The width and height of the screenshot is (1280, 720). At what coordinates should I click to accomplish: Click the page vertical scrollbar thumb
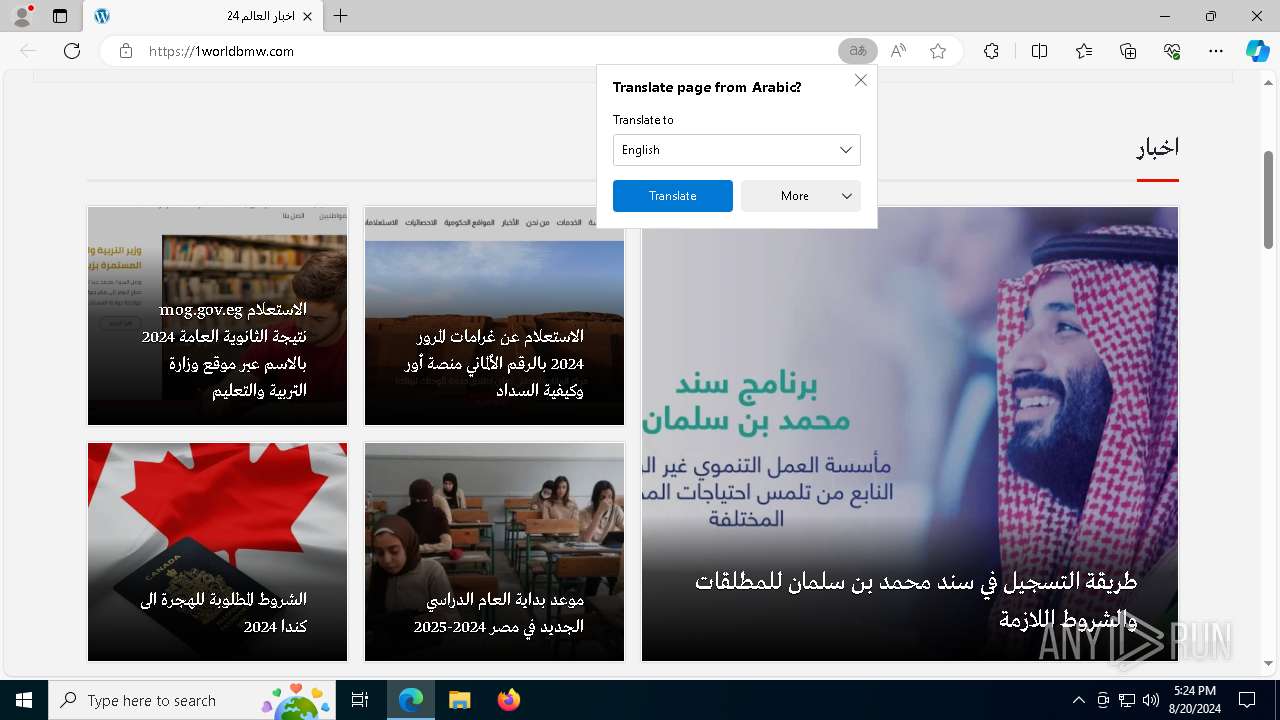tap(1269, 199)
